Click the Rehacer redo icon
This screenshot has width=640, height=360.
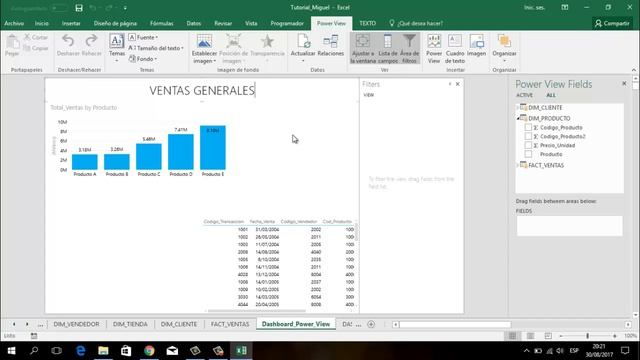click(91, 45)
